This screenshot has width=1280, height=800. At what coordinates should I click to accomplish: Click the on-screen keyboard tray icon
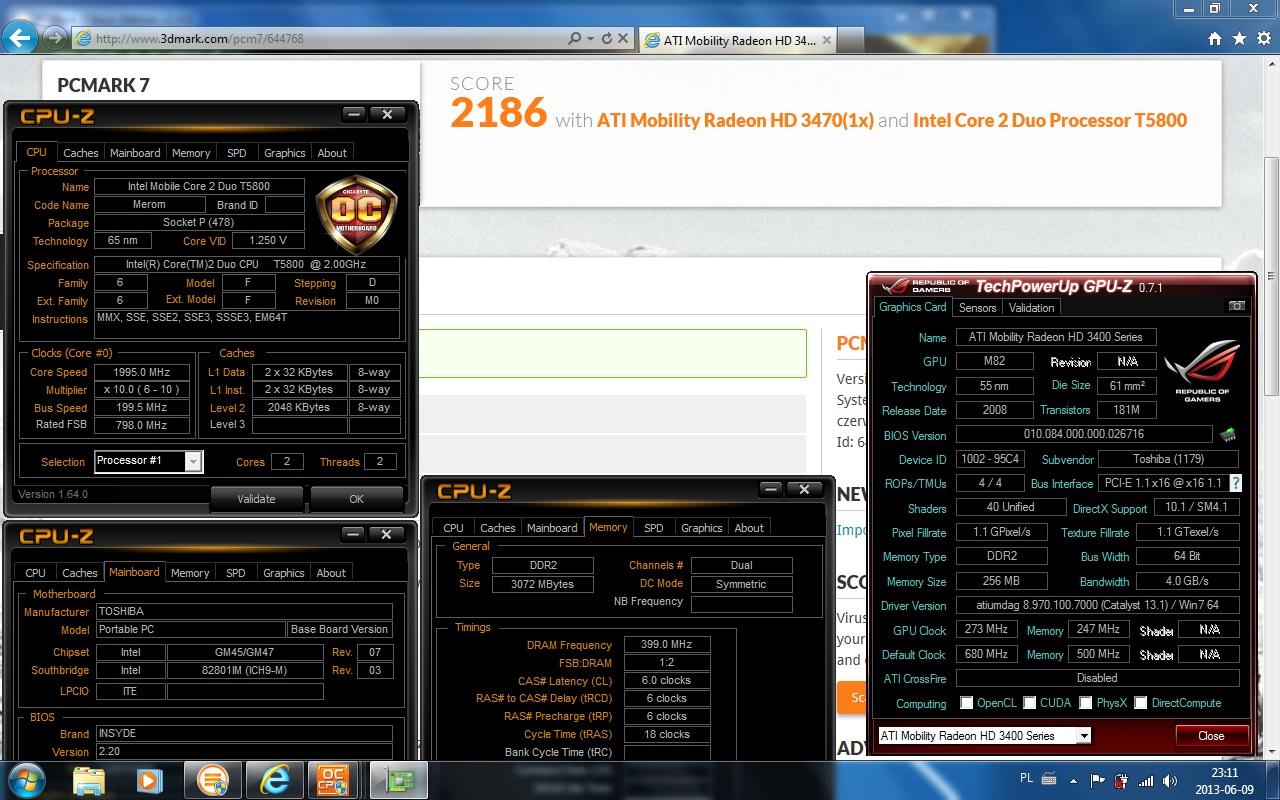point(1050,780)
